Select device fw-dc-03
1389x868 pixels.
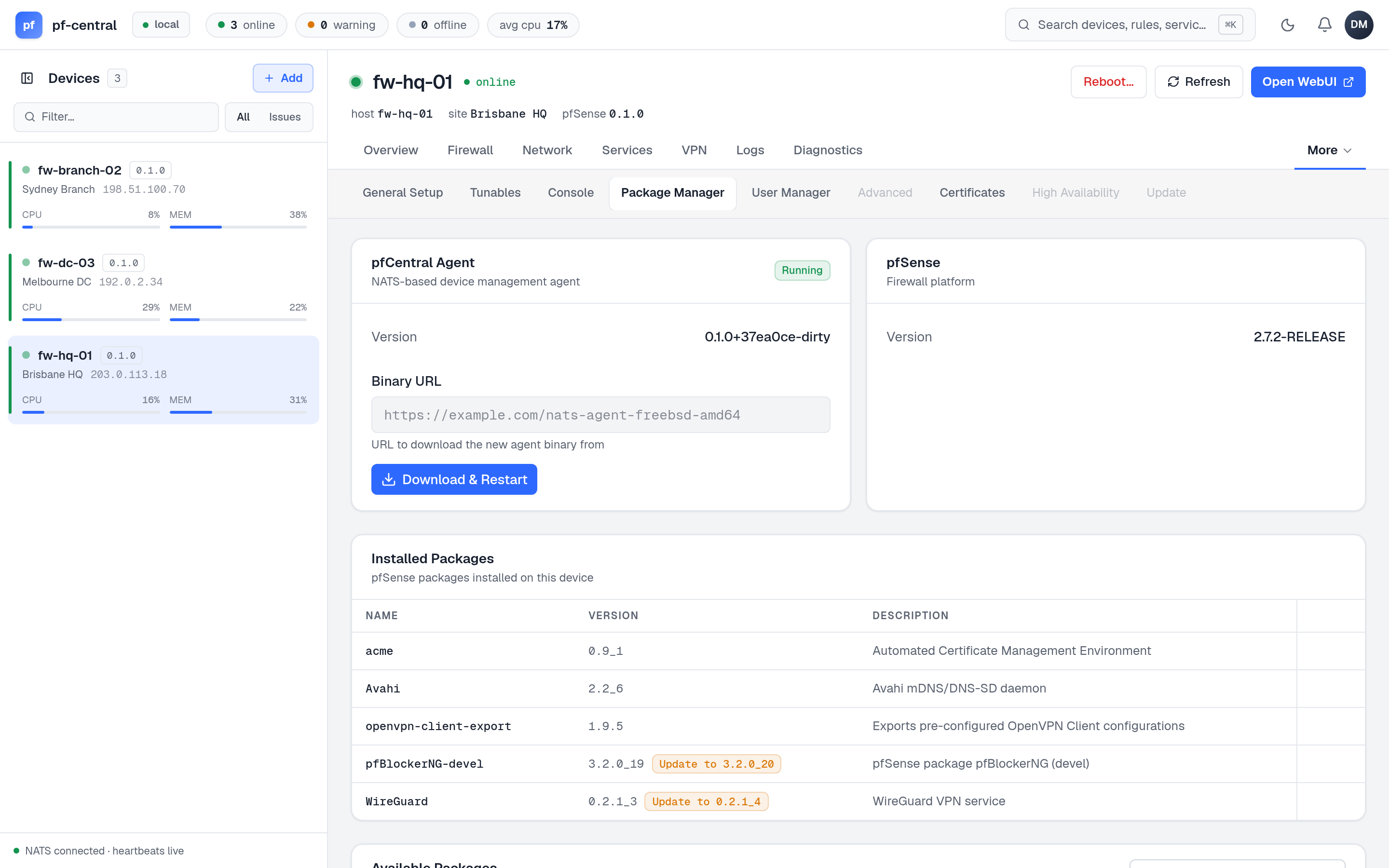pyautogui.click(x=163, y=287)
